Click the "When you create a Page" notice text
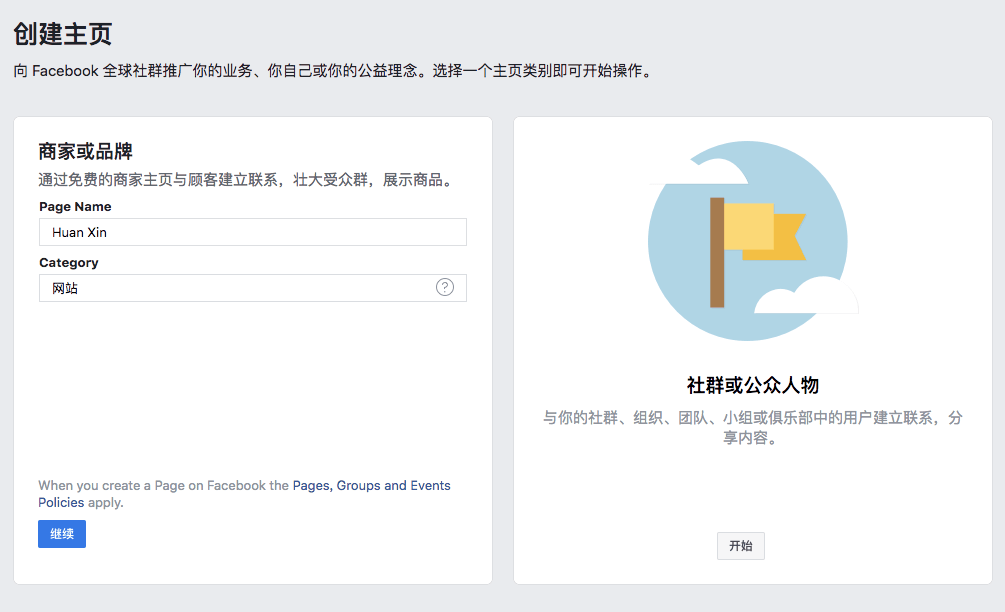1005x612 pixels. click(x=163, y=486)
